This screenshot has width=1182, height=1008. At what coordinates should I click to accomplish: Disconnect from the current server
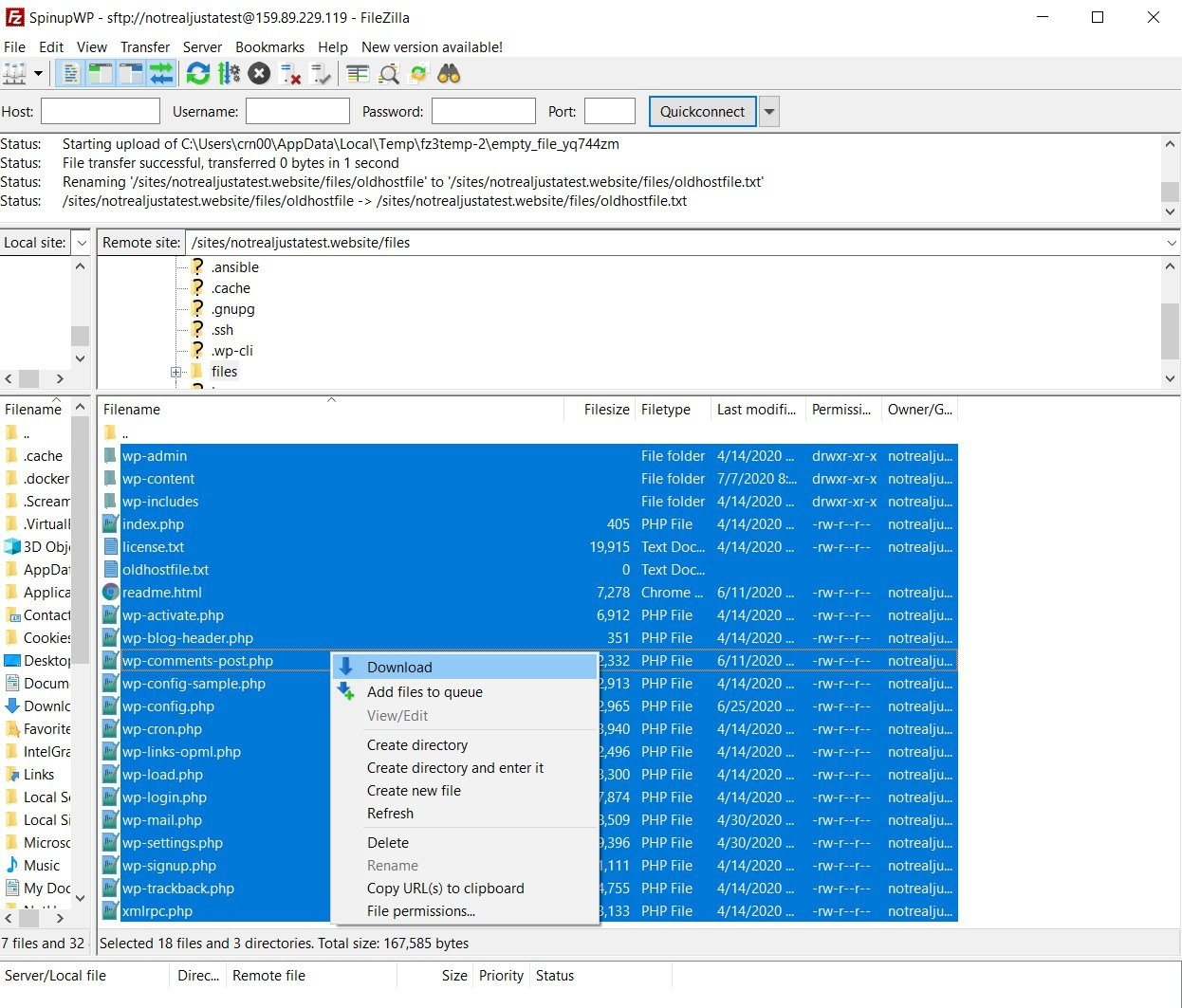(290, 74)
